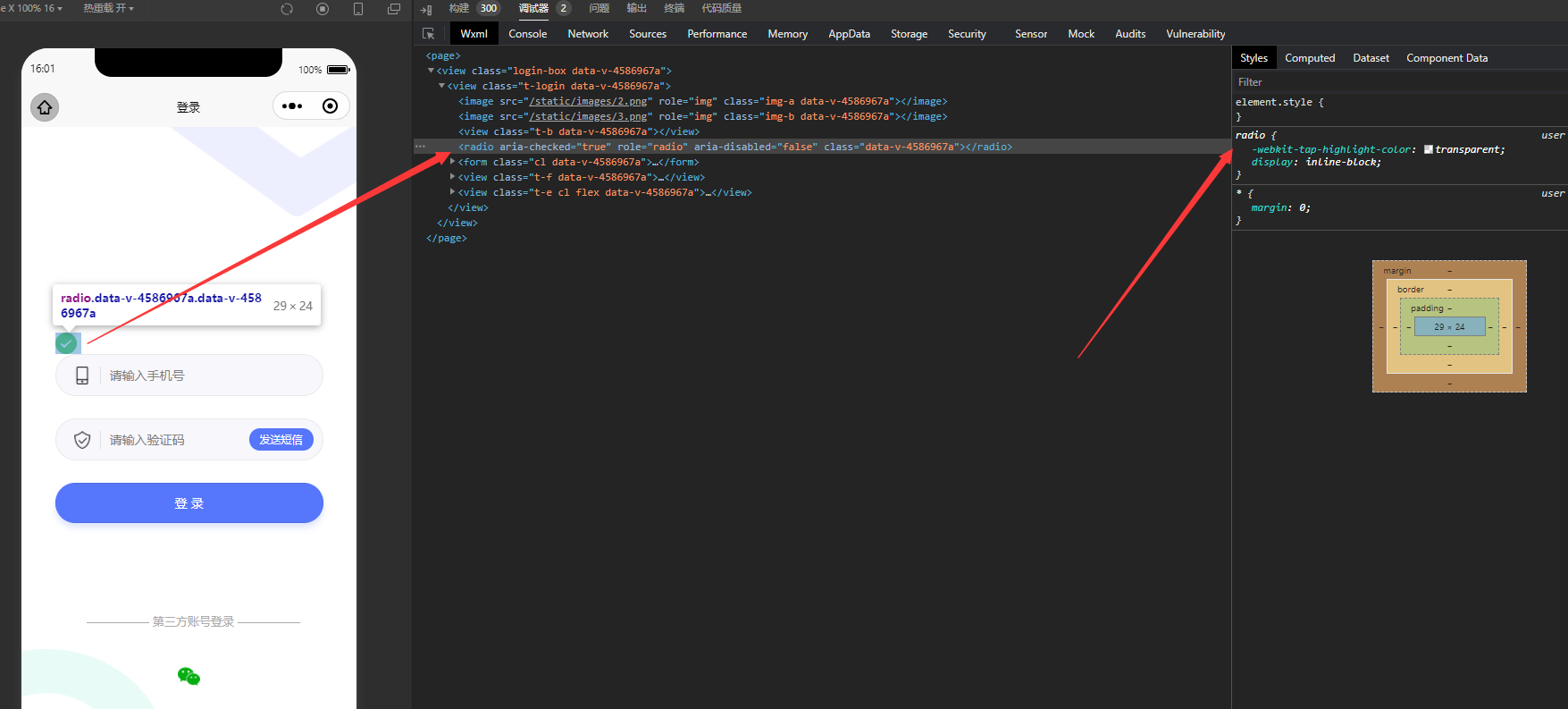The width and height of the screenshot is (1568, 709).
Task: Tap the green WeChat login icon
Action: 189,676
